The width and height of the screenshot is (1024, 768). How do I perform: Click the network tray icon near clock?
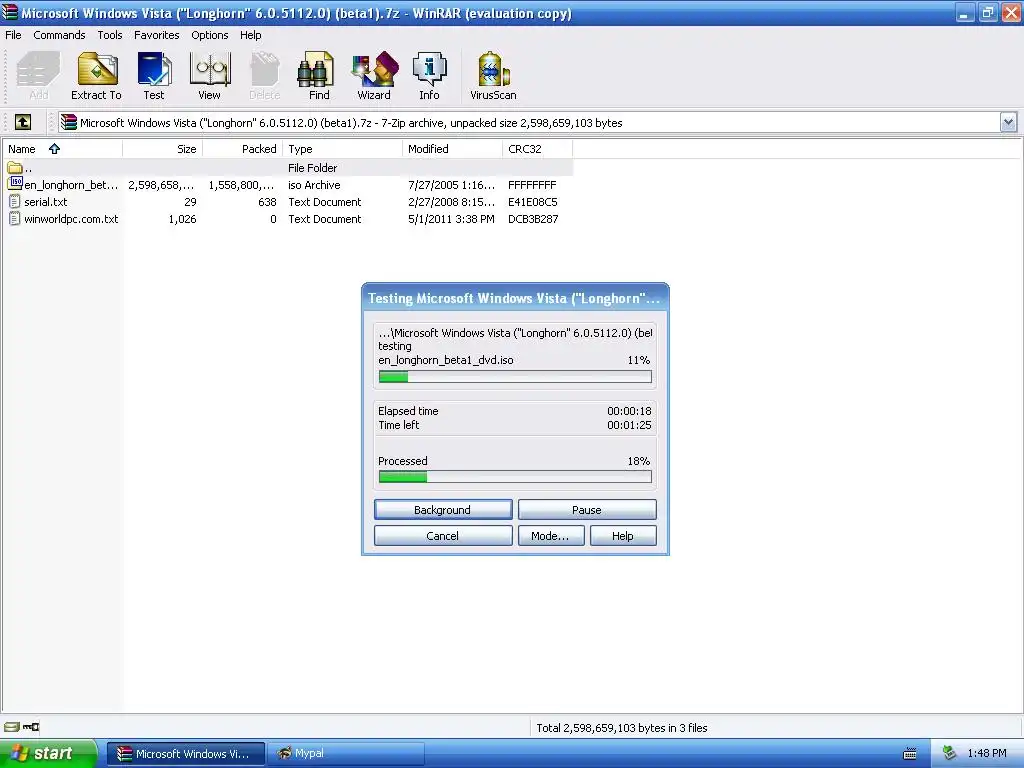950,753
